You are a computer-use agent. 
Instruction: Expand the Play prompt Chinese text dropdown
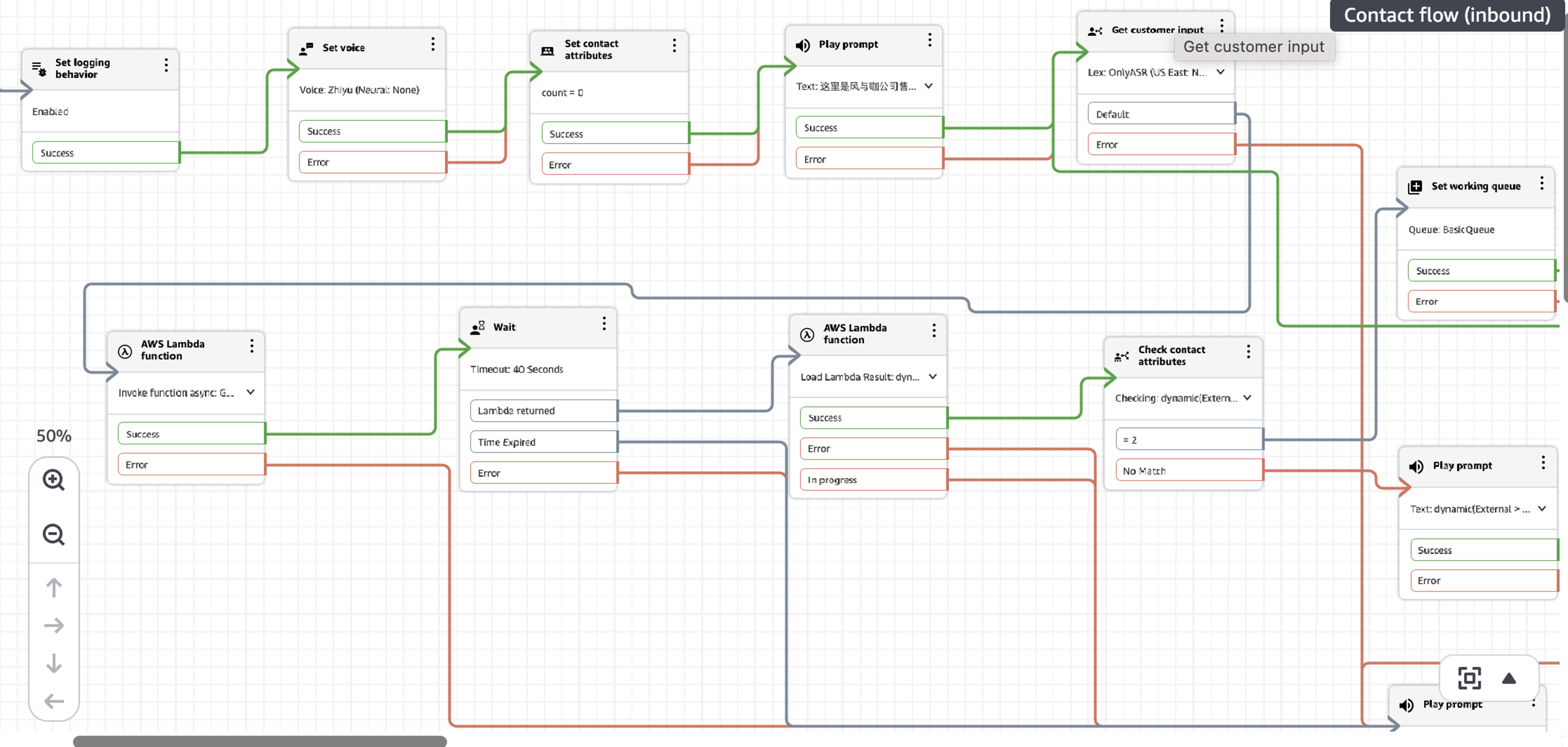tap(927, 86)
